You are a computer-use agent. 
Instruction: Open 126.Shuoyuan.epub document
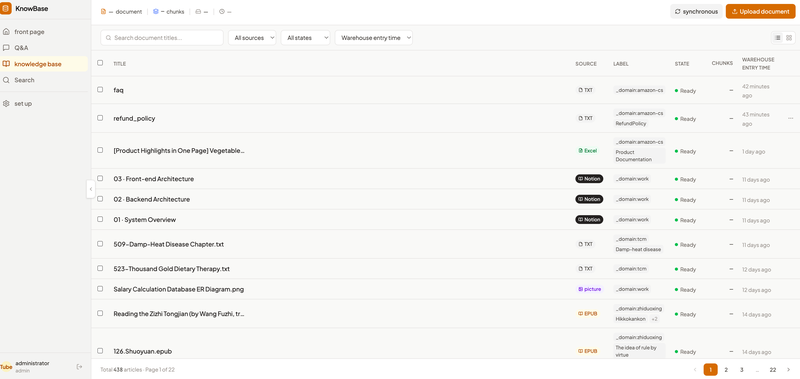(142, 351)
